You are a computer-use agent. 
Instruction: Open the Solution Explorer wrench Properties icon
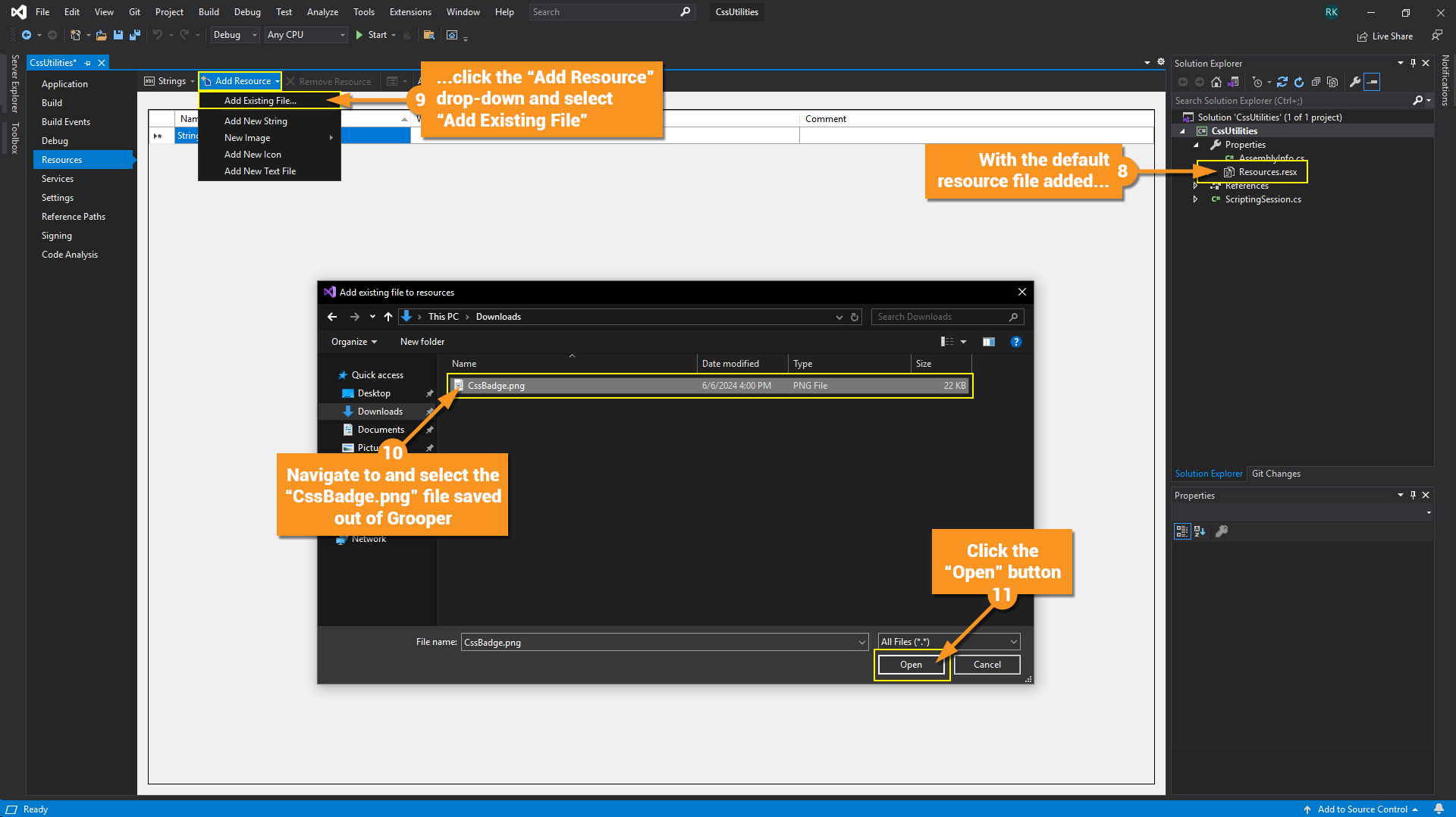(1355, 82)
